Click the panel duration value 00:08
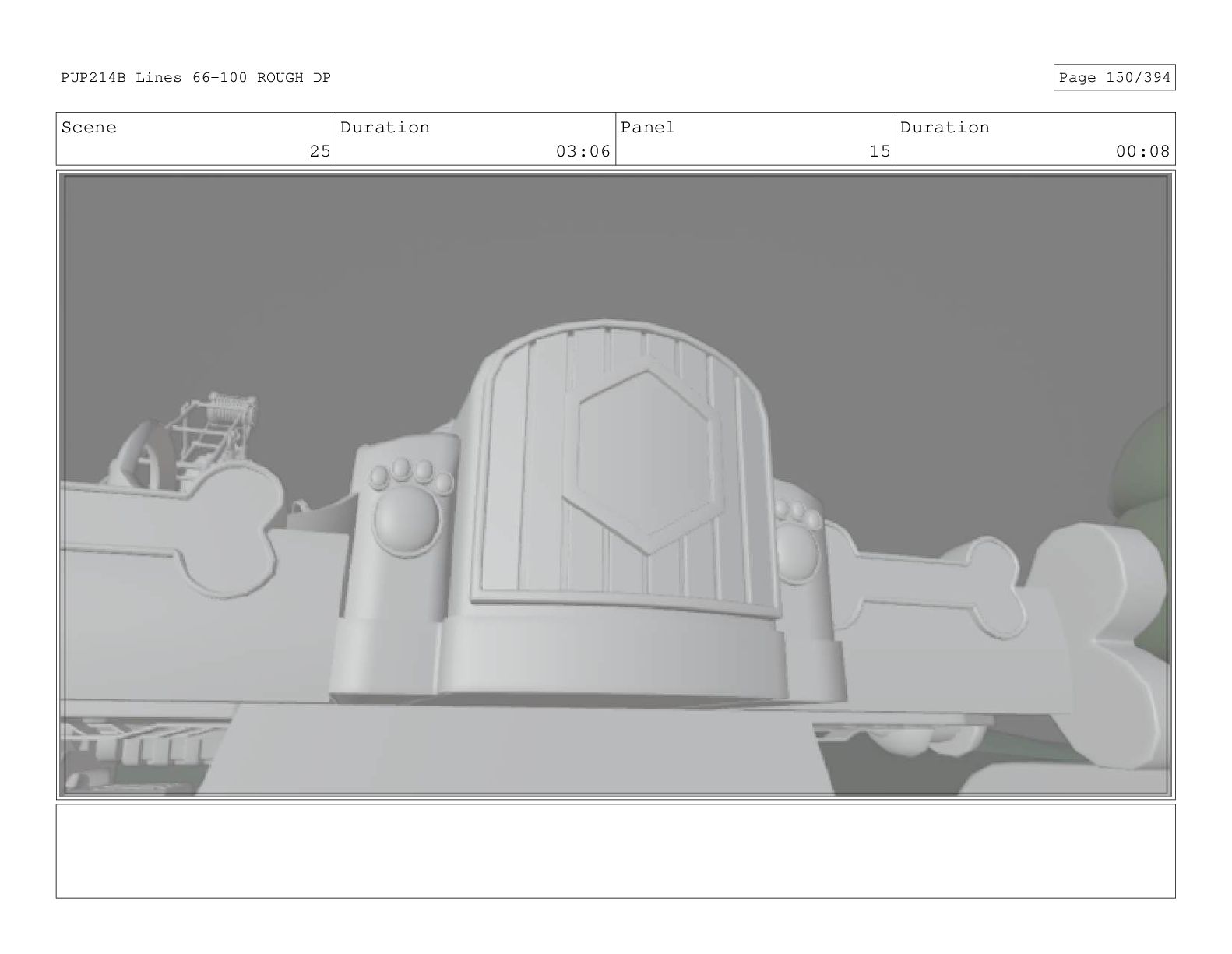This screenshot has height=954, width=1232. 1142,151
